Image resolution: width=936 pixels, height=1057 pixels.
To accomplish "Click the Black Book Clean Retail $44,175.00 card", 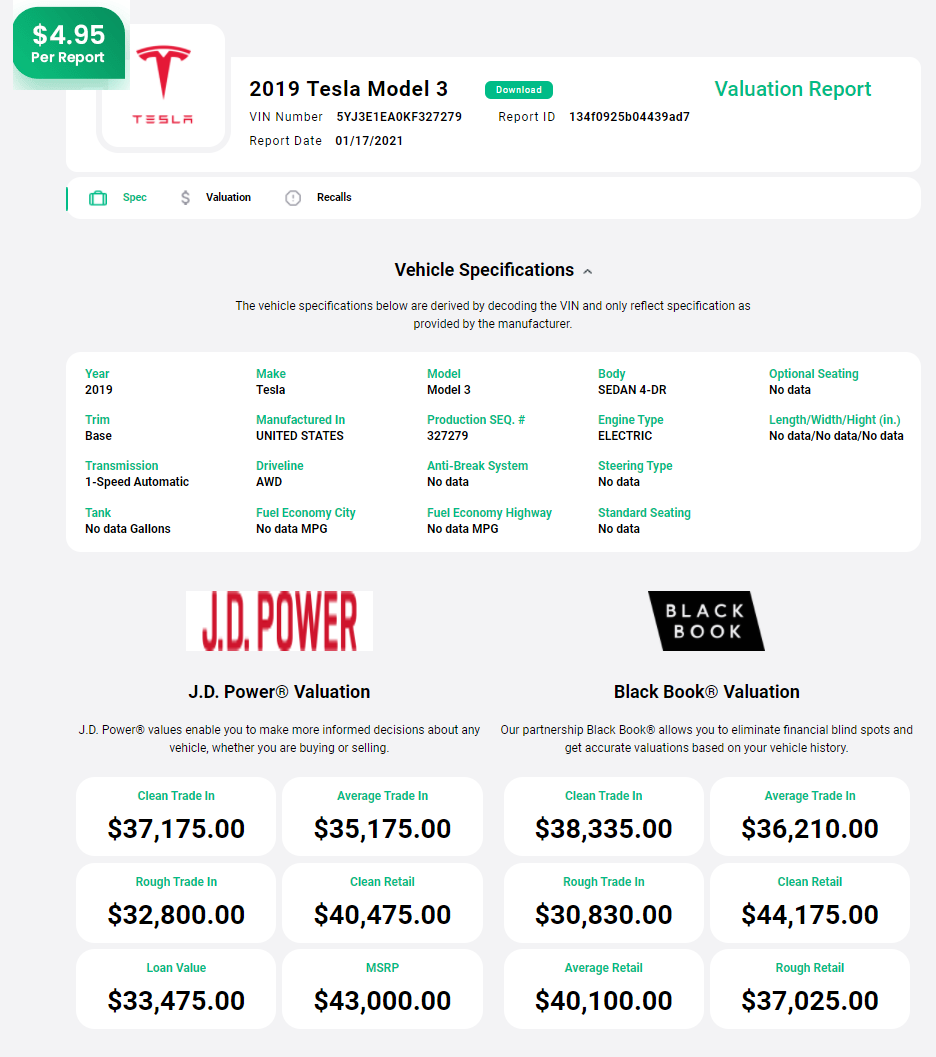I will click(x=810, y=903).
